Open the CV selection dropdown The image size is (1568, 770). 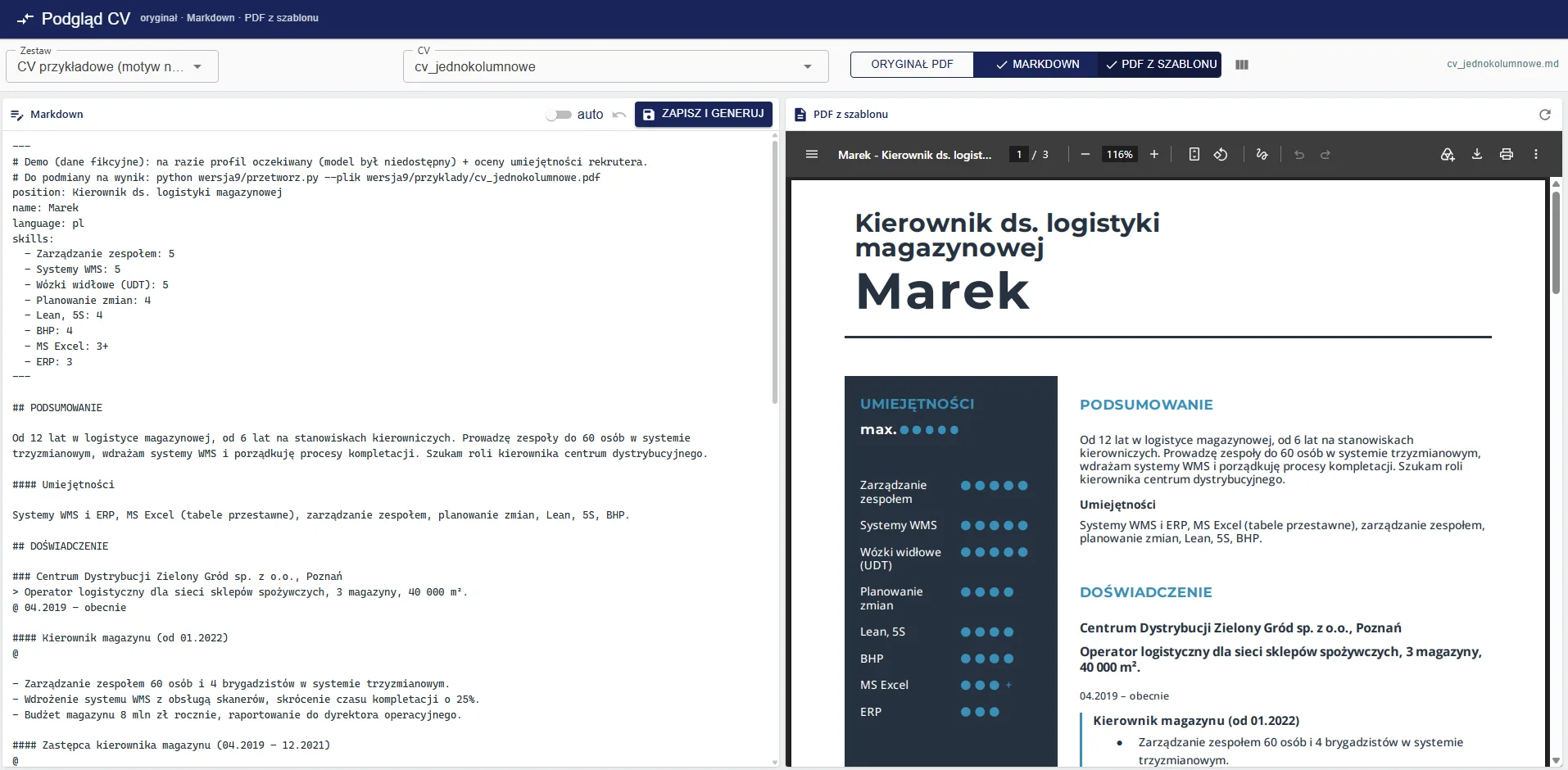coord(616,66)
